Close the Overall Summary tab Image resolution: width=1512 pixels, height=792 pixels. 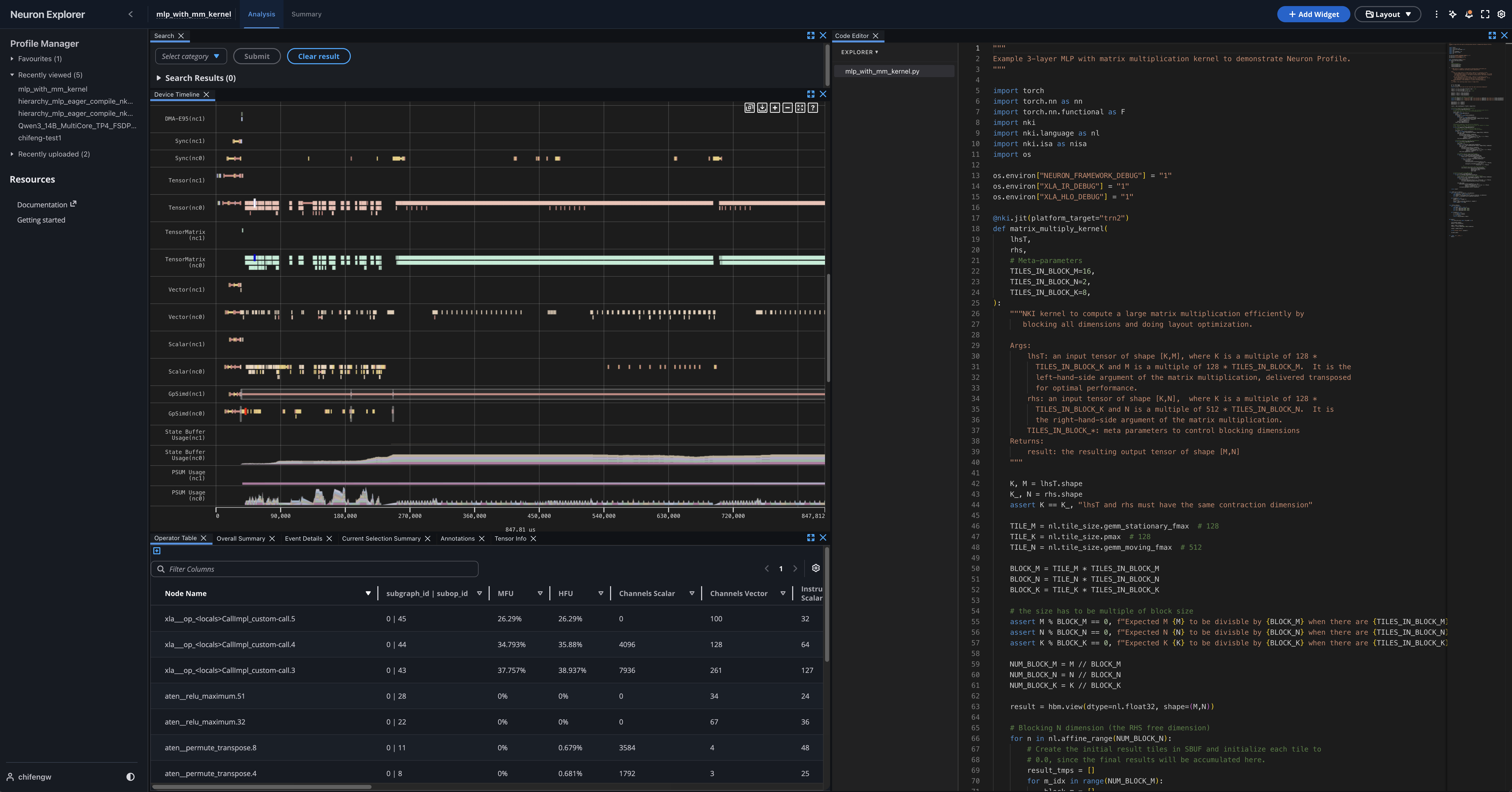point(272,539)
